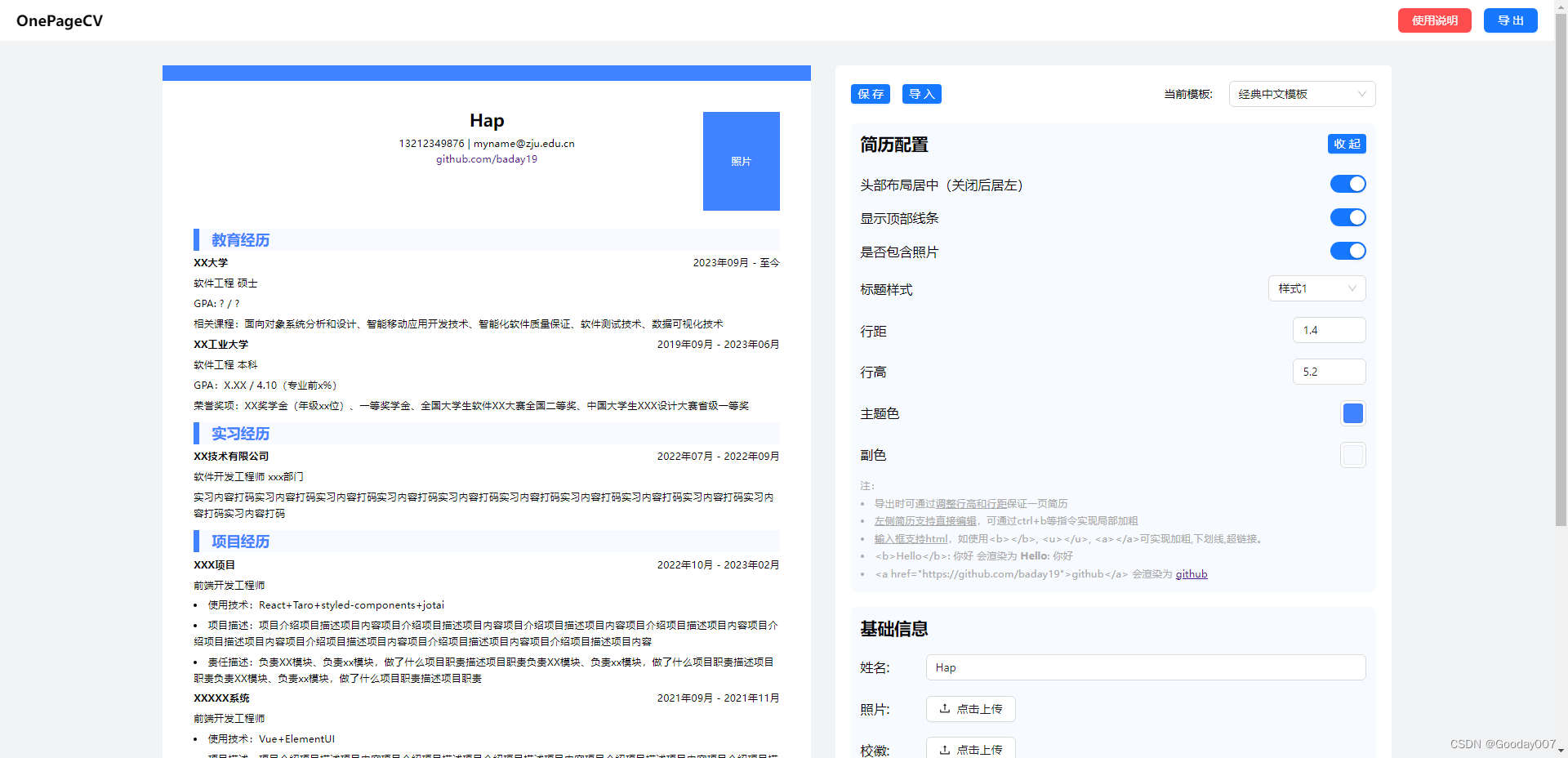The image size is (1568, 758).
Task: Click the 教育经历 section heading
Action: tap(240, 240)
